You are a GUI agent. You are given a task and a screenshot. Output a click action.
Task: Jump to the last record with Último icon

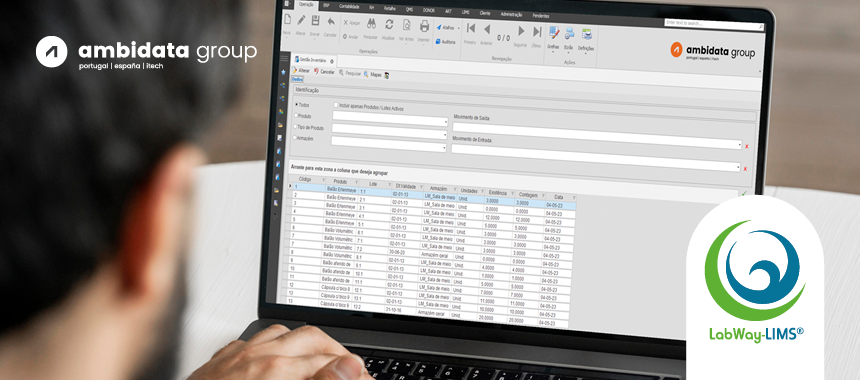[x=537, y=31]
